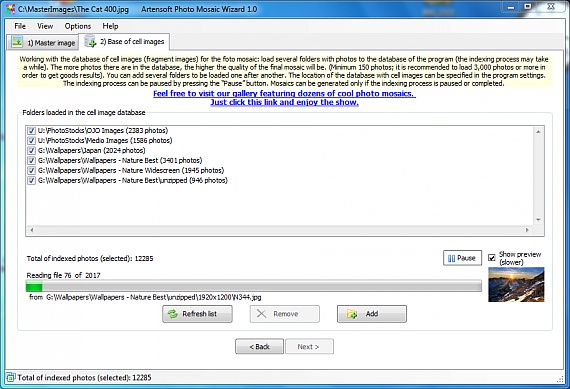
Task: Switch to the 1) Master image tab
Action: pos(43,43)
